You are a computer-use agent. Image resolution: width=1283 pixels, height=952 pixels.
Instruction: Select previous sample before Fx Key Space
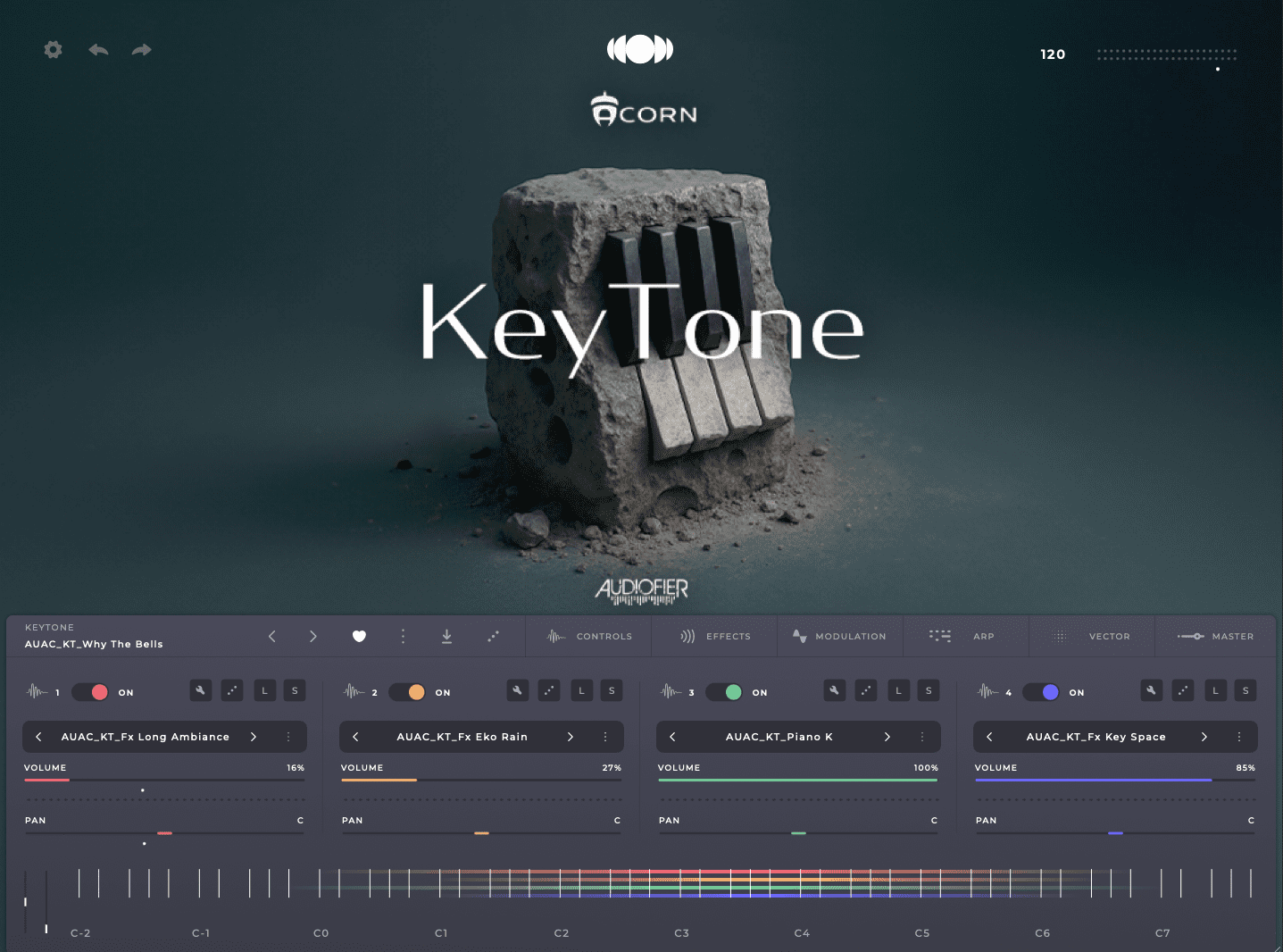[x=989, y=737]
